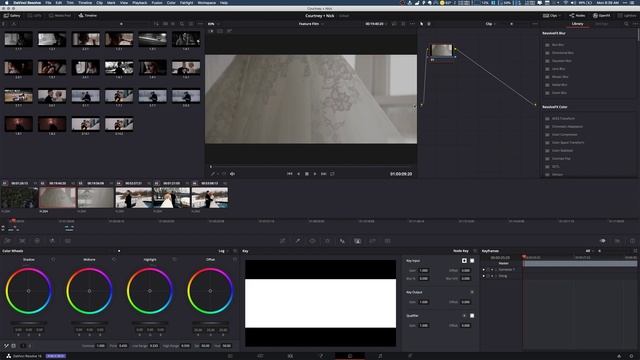Toggle loop playback in the viewer

pos(332,174)
